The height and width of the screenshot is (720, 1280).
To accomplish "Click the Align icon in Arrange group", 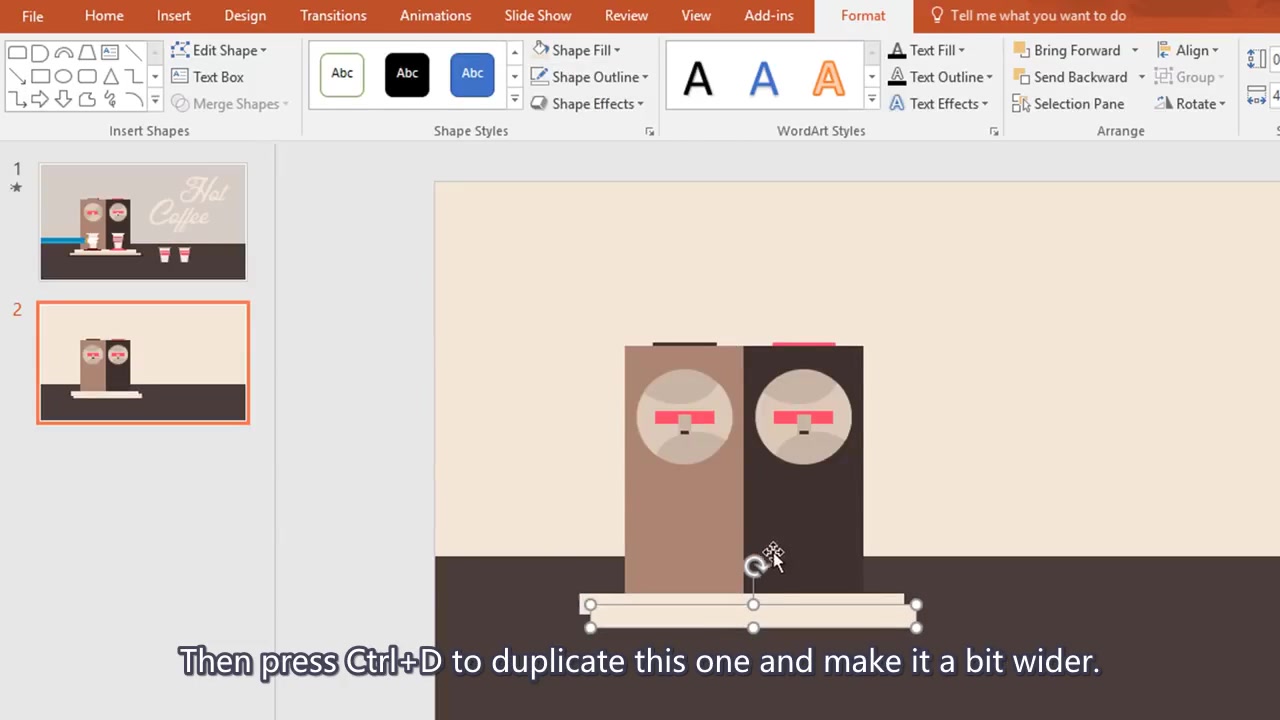I will click(1165, 50).
